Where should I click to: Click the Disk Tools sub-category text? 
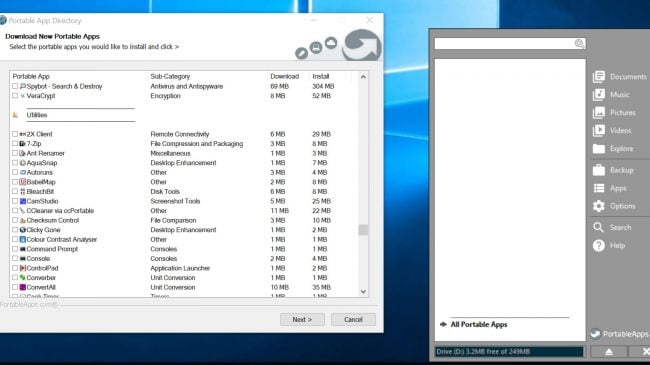[x=165, y=192]
